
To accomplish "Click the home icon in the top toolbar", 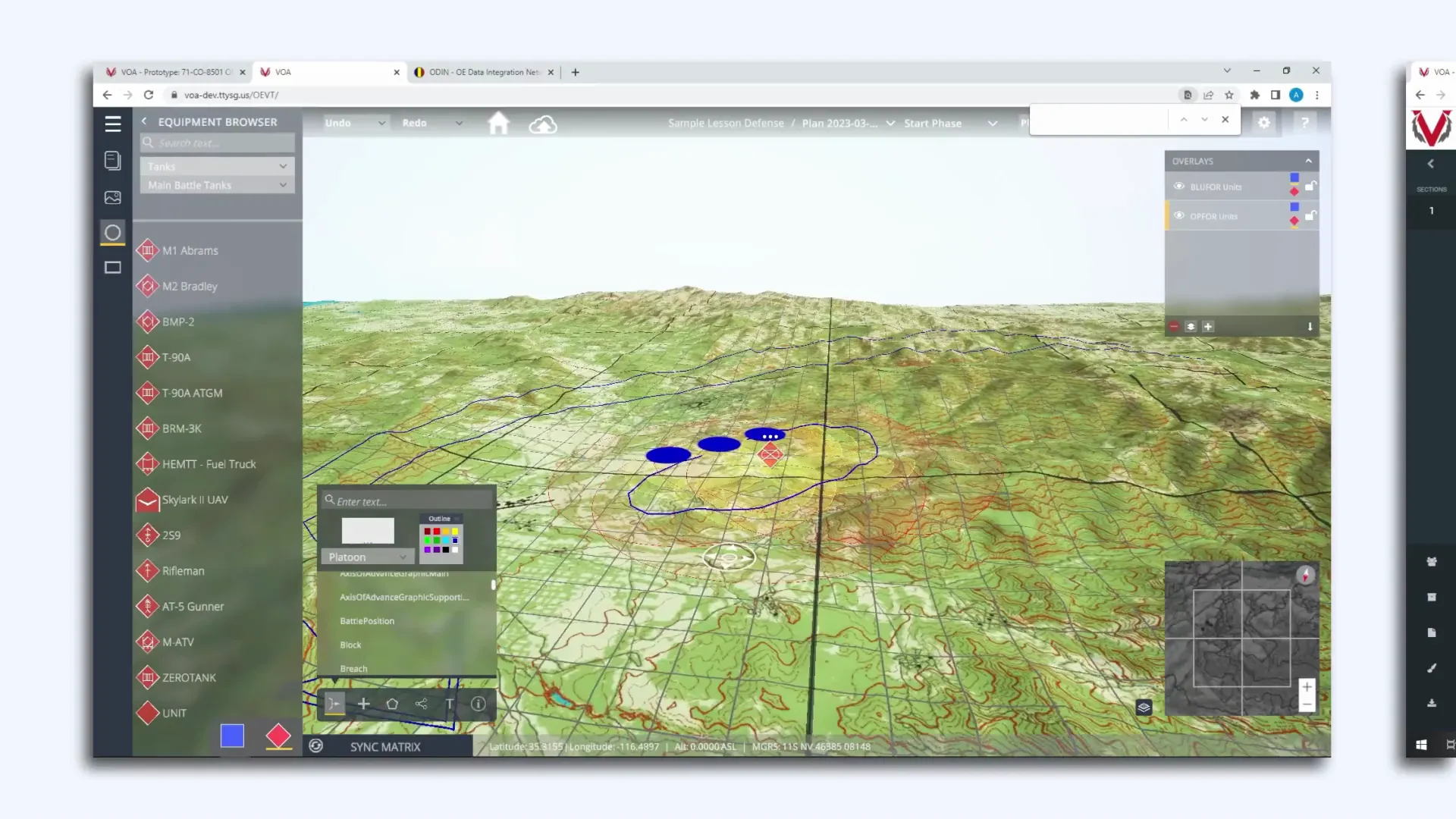I will [x=499, y=123].
